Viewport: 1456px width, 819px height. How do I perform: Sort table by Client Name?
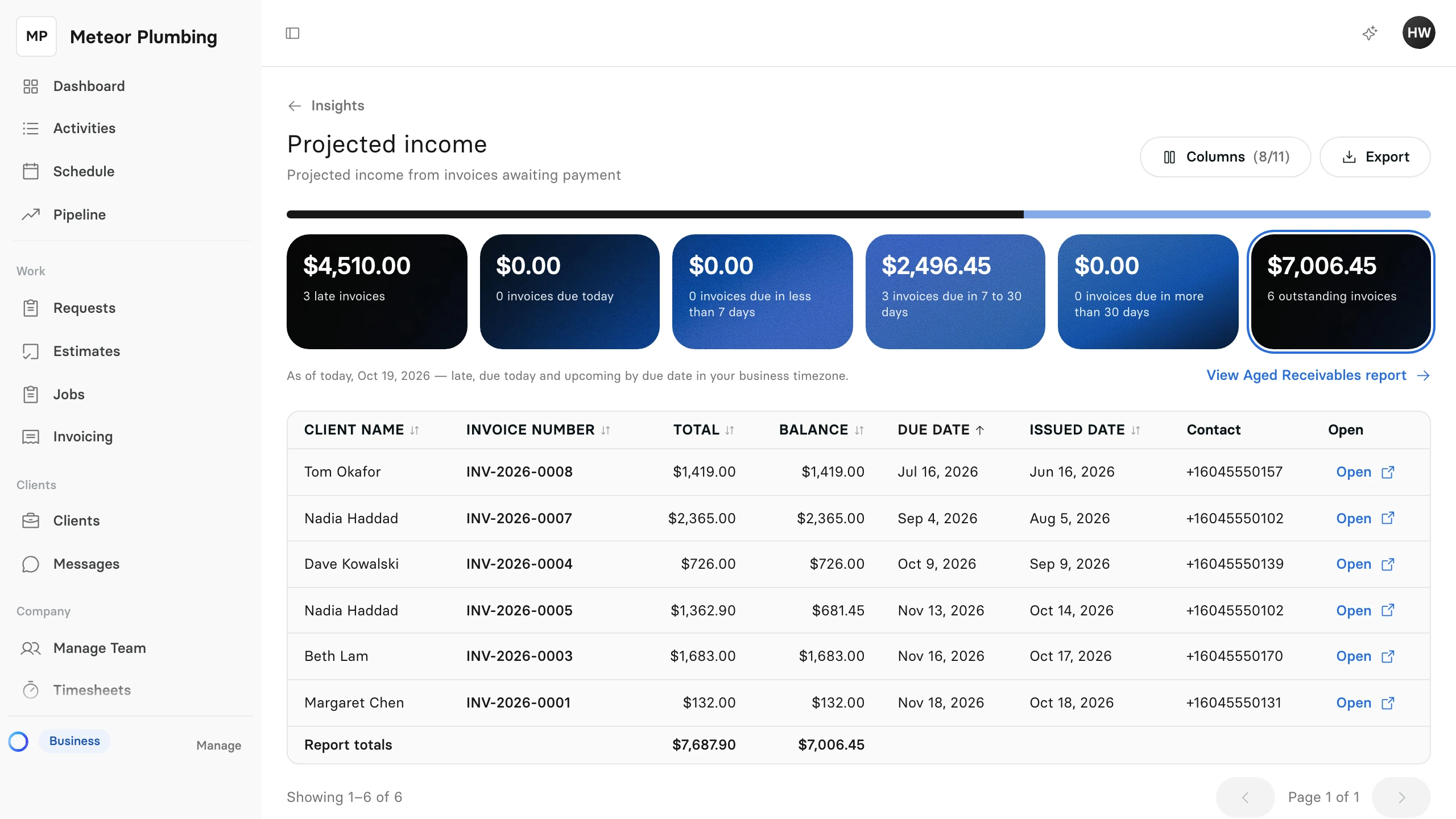pyautogui.click(x=361, y=430)
